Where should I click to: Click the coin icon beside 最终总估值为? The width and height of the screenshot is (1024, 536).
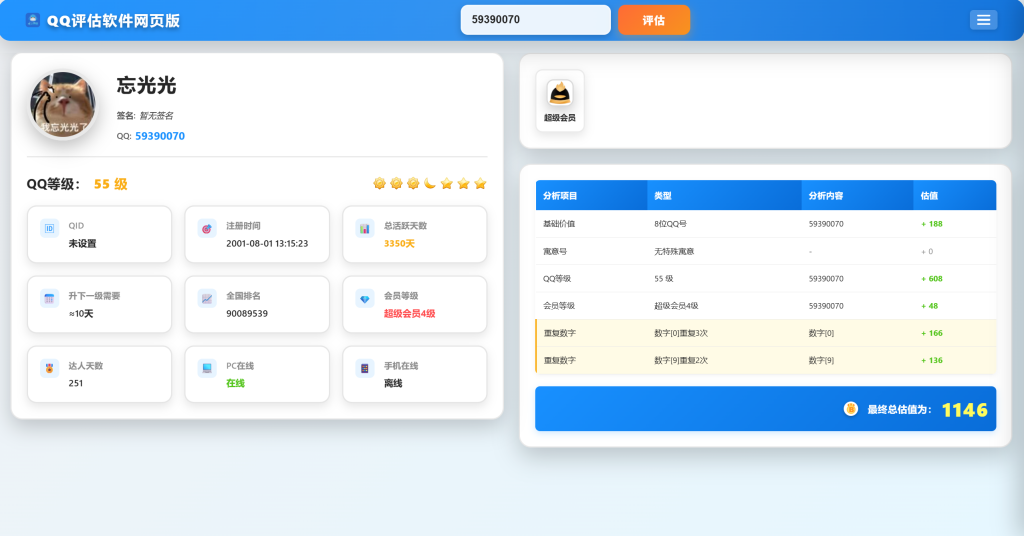point(850,409)
